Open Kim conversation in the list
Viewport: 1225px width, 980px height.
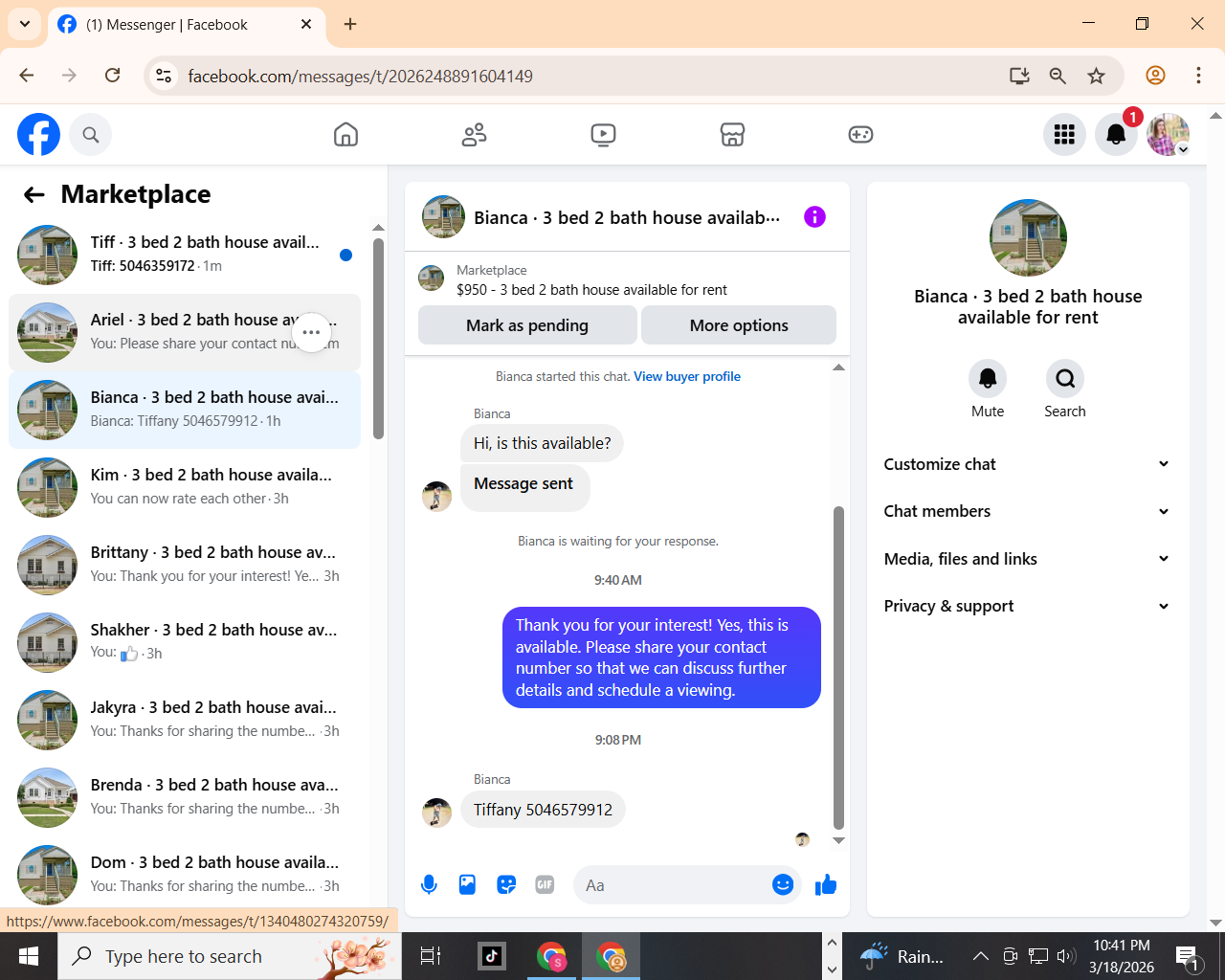(x=185, y=487)
